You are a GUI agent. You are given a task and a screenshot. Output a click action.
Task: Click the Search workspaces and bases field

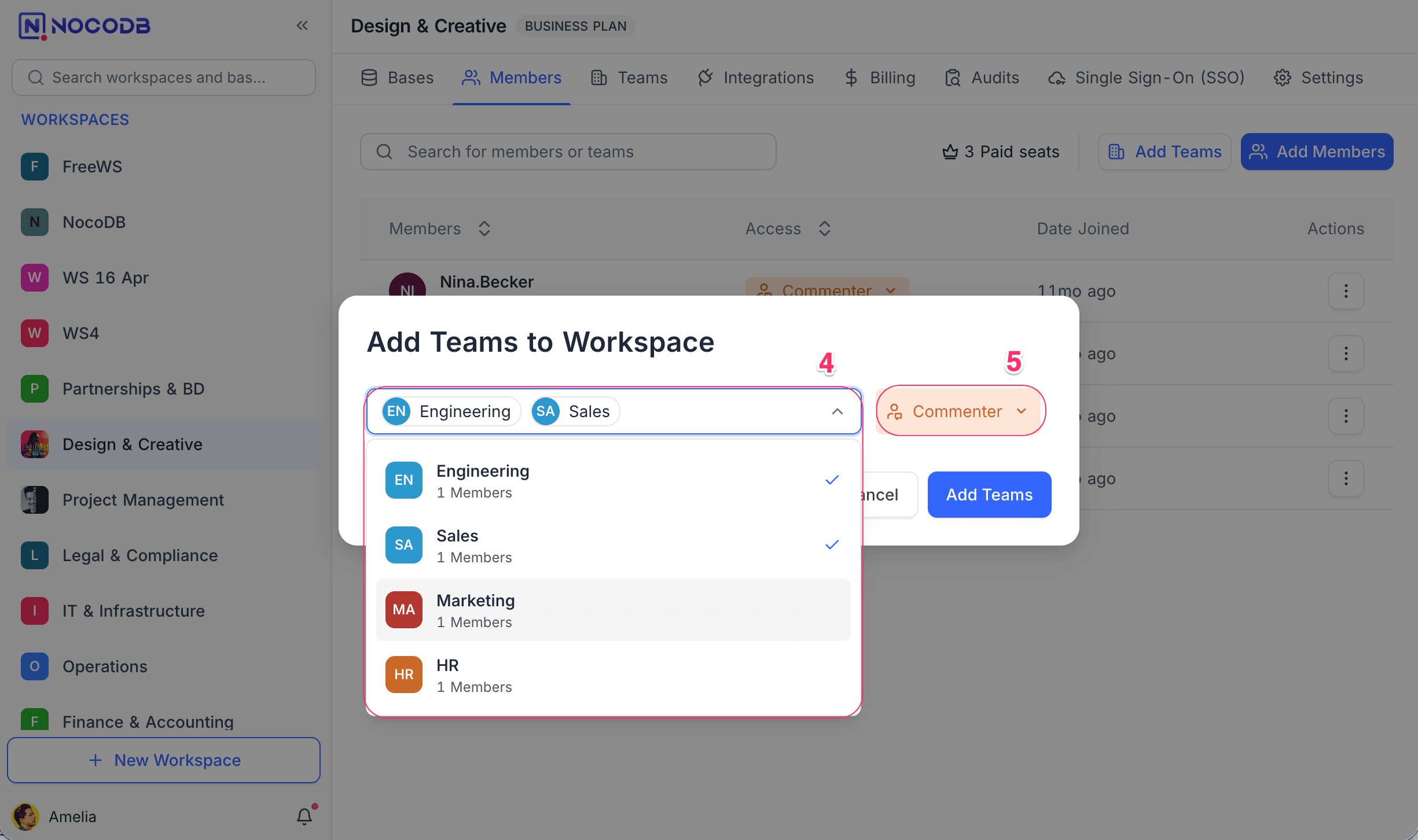coord(164,78)
